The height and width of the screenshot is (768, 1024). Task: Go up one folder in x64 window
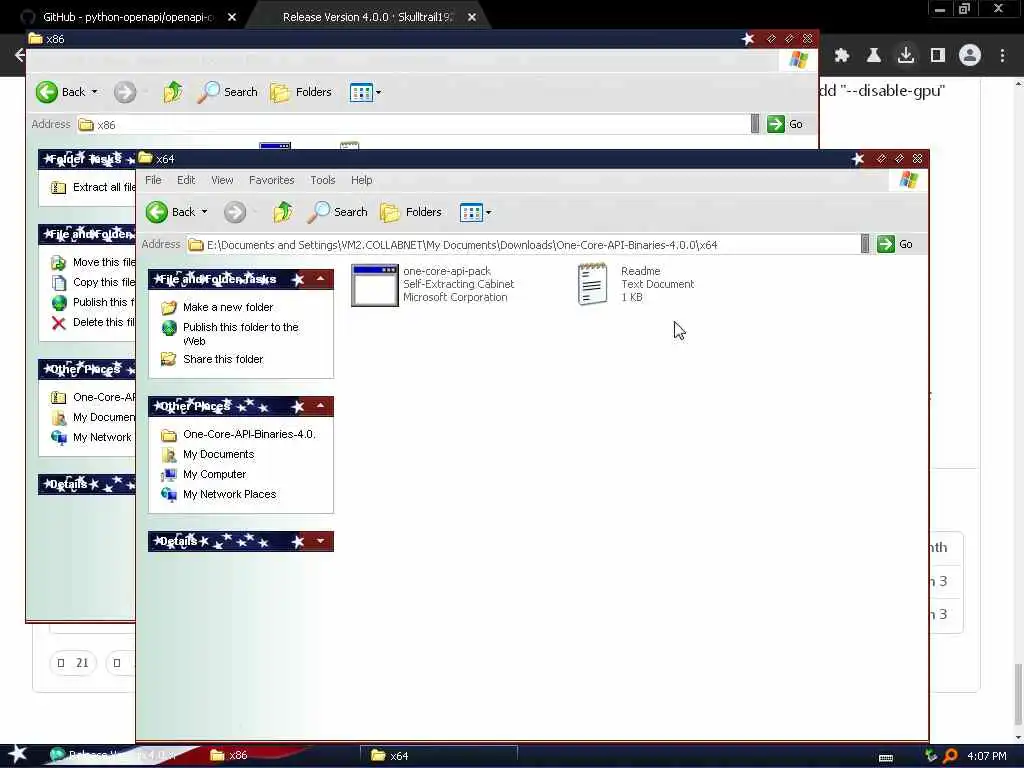tap(283, 212)
